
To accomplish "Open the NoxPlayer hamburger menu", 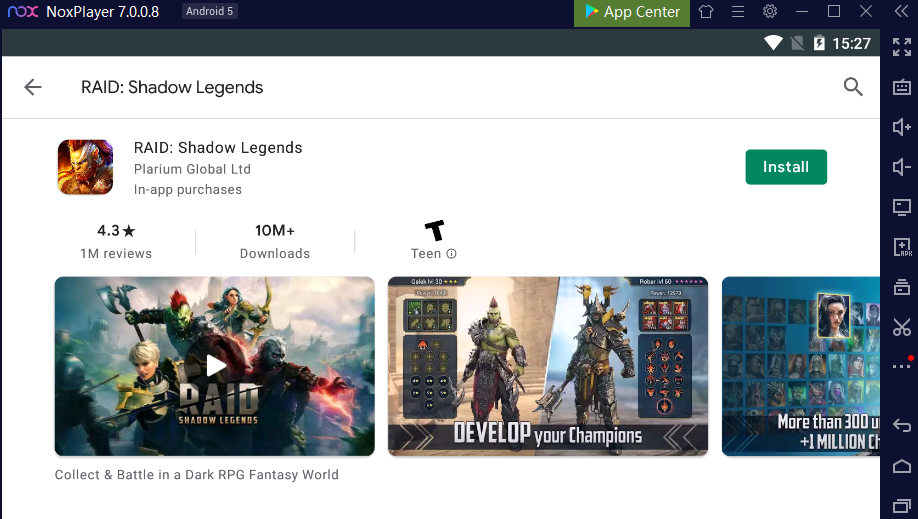I will click(738, 12).
